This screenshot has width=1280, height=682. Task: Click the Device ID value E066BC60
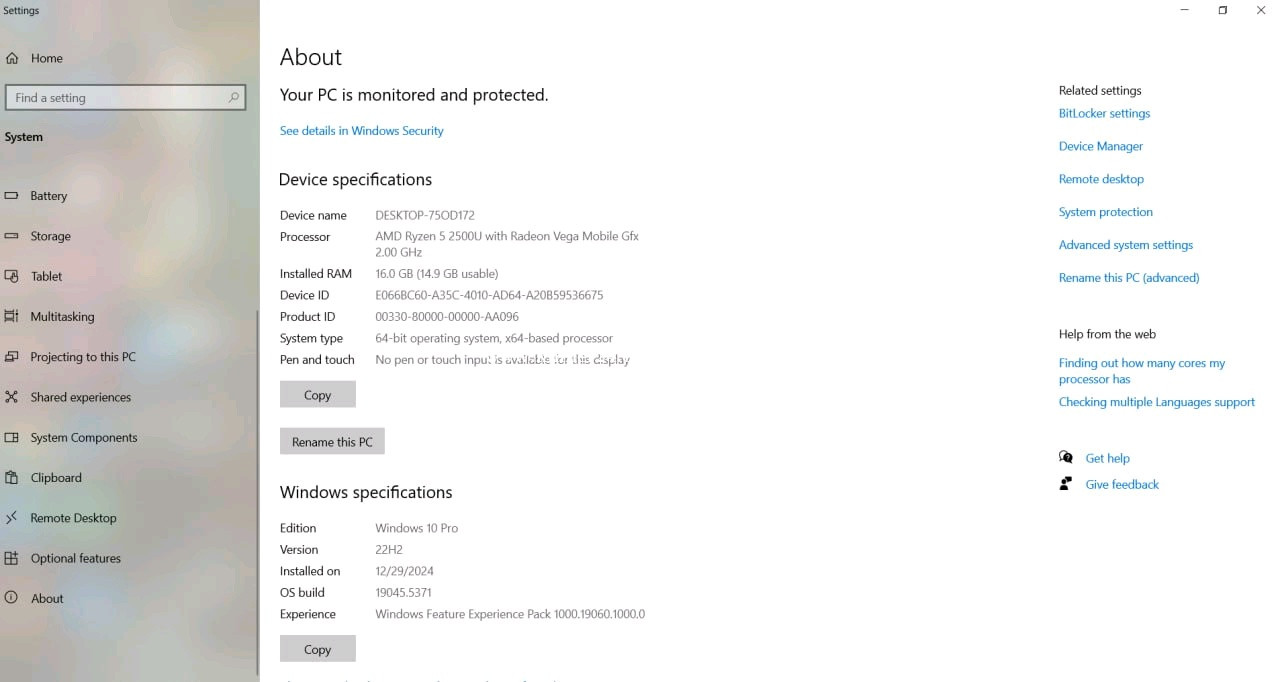(x=489, y=295)
